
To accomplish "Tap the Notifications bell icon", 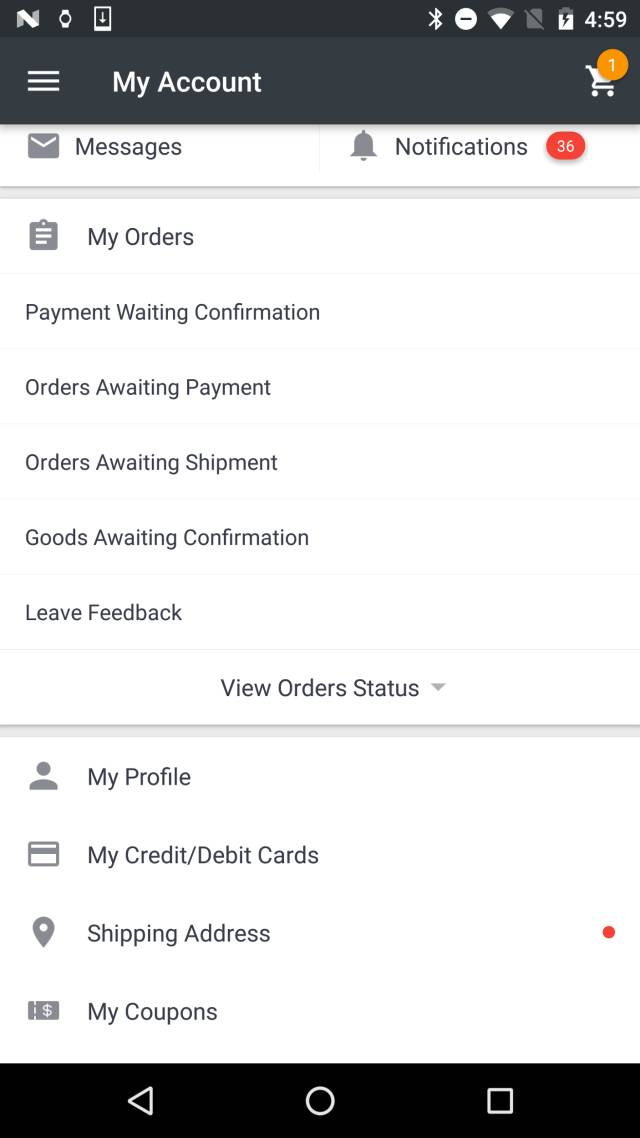I will pyautogui.click(x=363, y=146).
